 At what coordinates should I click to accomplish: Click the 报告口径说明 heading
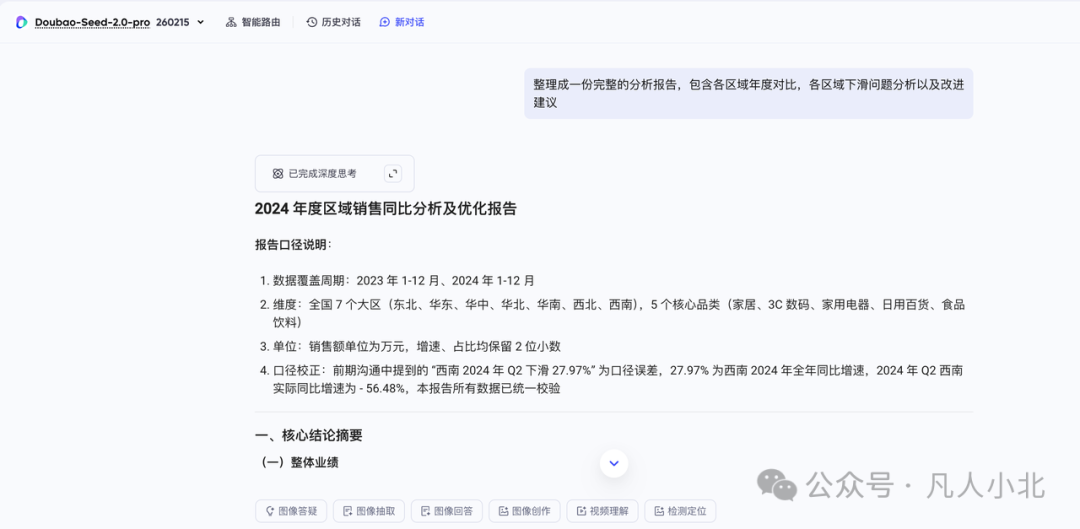pos(293,245)
